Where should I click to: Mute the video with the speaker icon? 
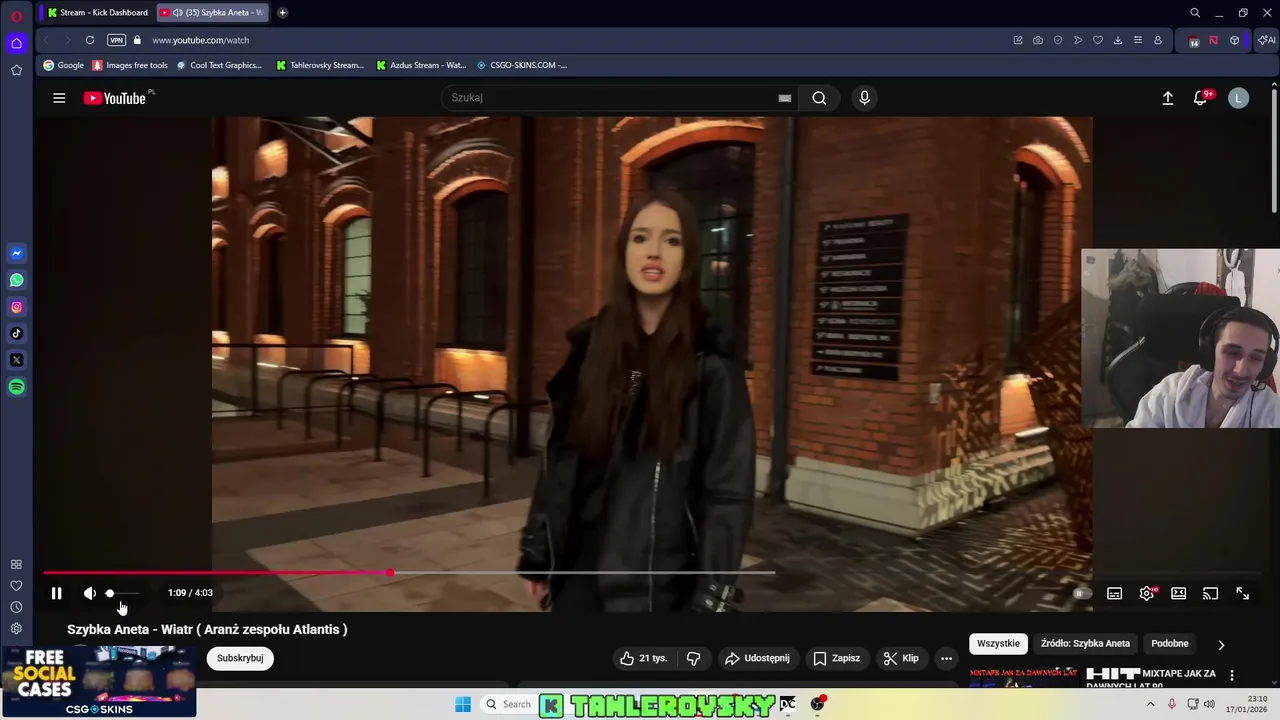tap(89, 593)
